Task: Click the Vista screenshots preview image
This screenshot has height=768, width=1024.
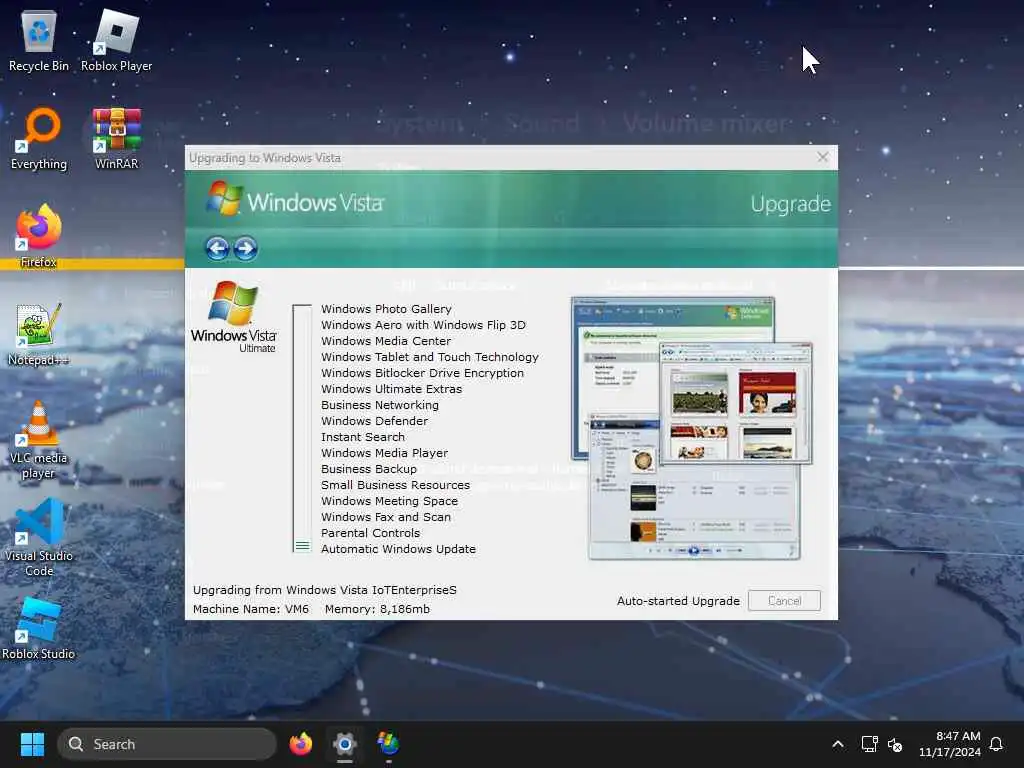Action: [692, 428]
